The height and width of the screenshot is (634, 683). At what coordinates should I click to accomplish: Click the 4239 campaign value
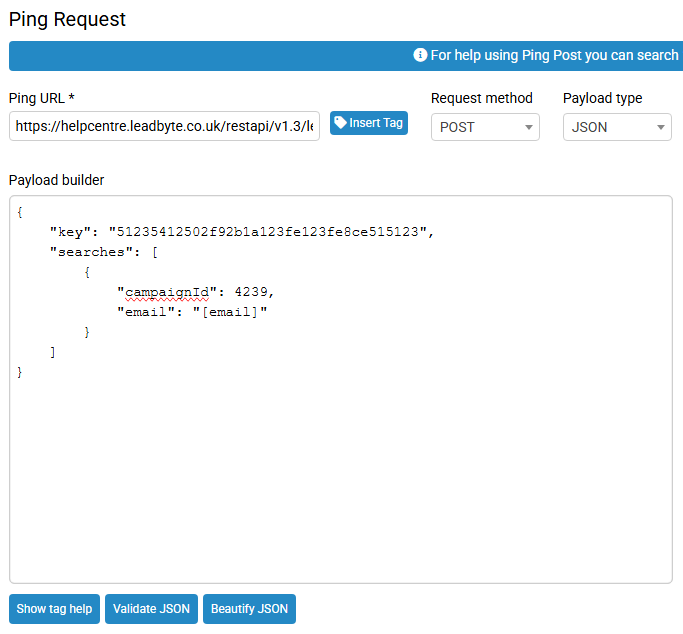(x=251, y=292)
